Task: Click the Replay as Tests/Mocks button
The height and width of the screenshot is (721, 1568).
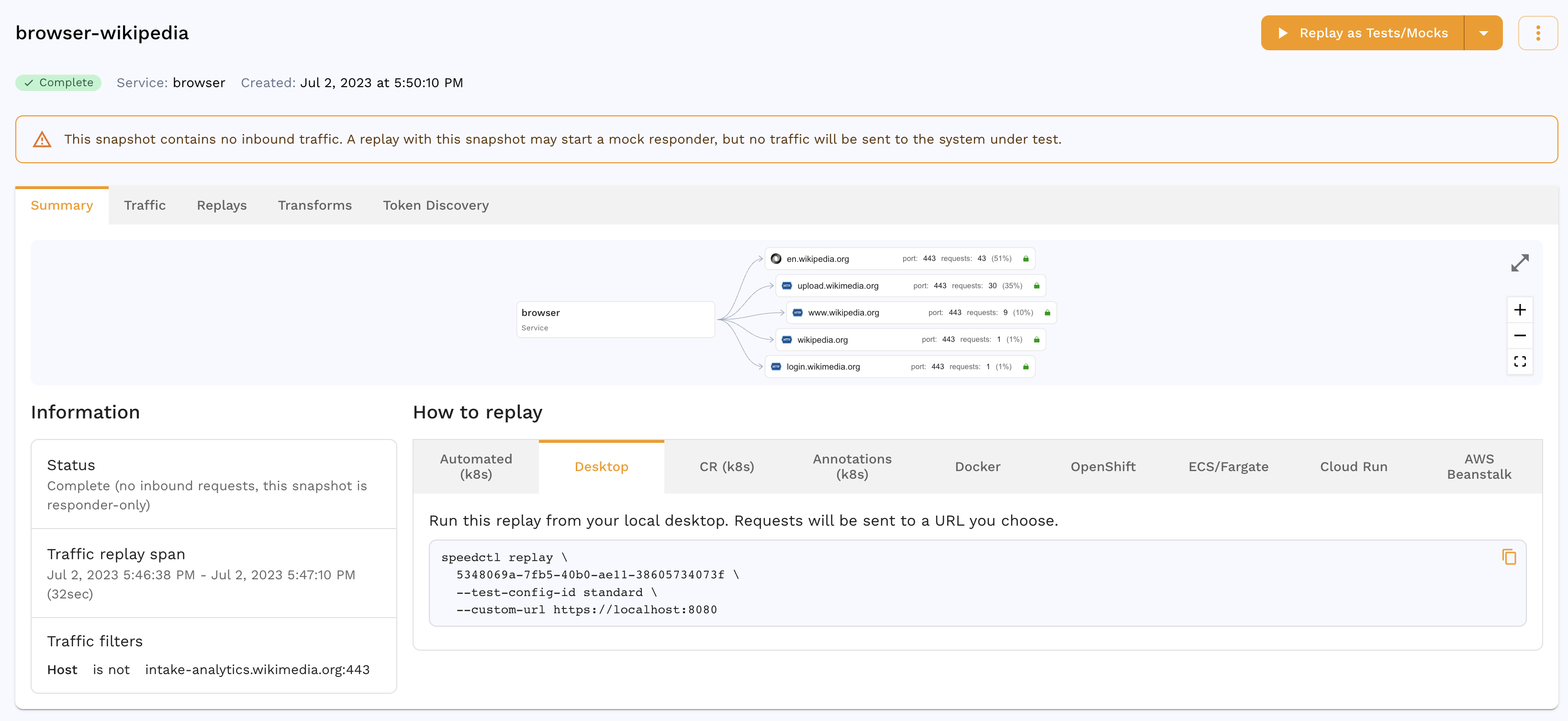Action: (x=1362, y=33)
